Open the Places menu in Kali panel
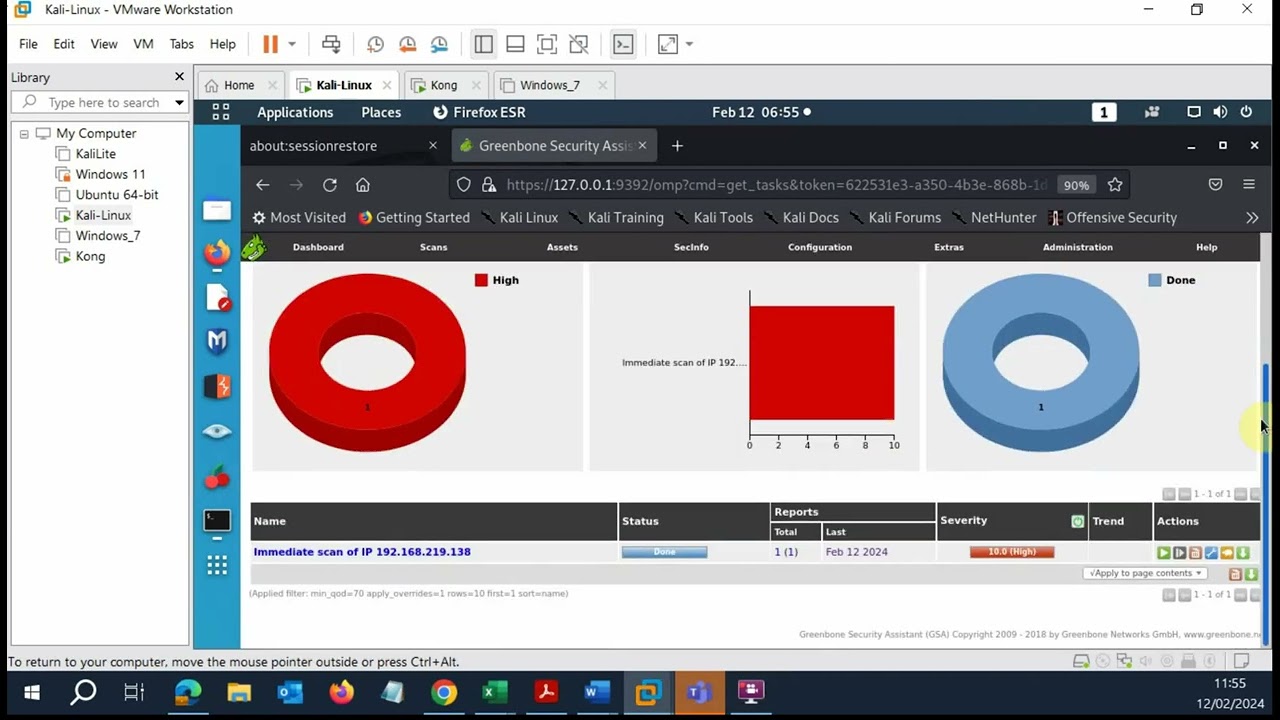This screenshot has width=1280, height=720. [381, 112]
